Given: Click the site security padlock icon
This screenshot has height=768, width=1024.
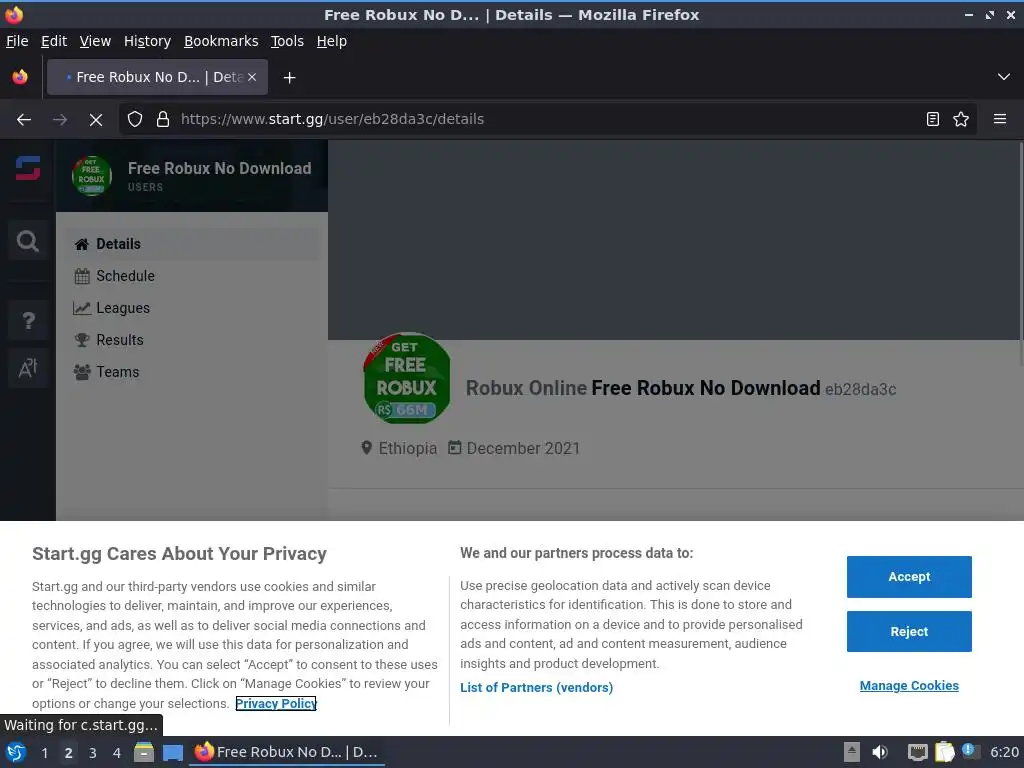Looking at the screenshot, I should (x=163, y=120).
